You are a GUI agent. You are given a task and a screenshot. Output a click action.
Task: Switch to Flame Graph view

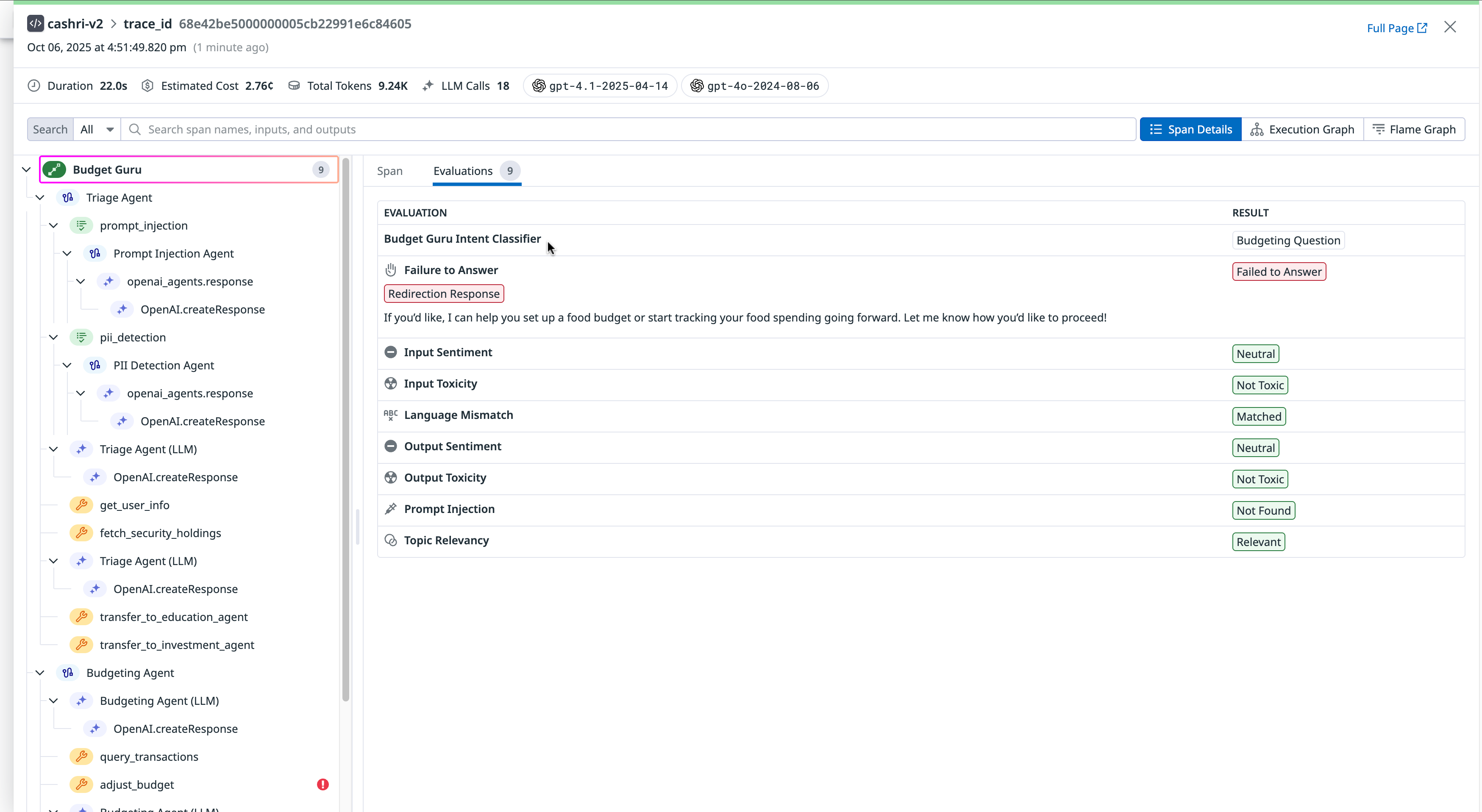coord(1414,129)
